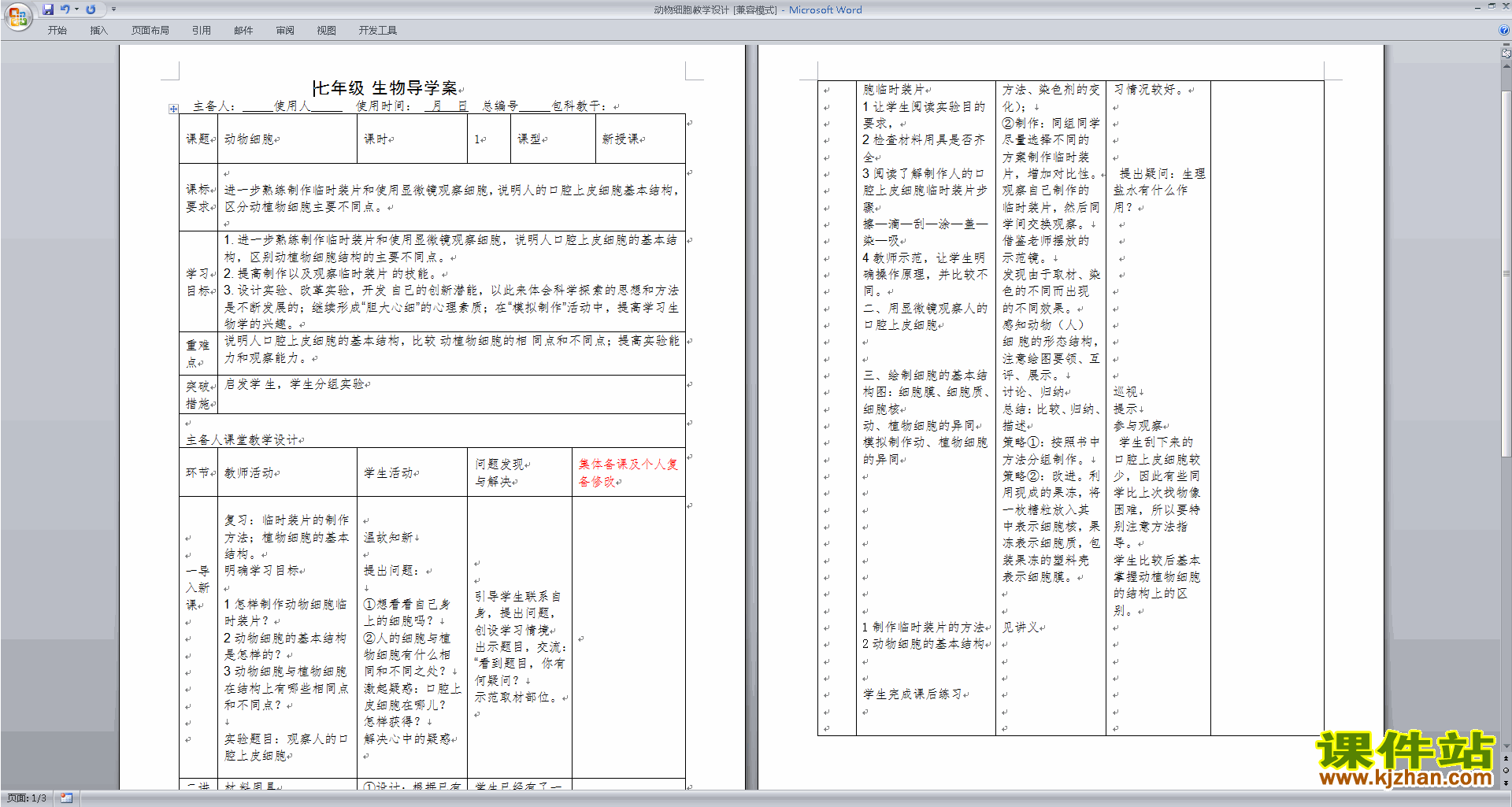Screen dimensions: 1512x807
Task: Open Word Help question mark icon
Action: [x=1504, y=30]
